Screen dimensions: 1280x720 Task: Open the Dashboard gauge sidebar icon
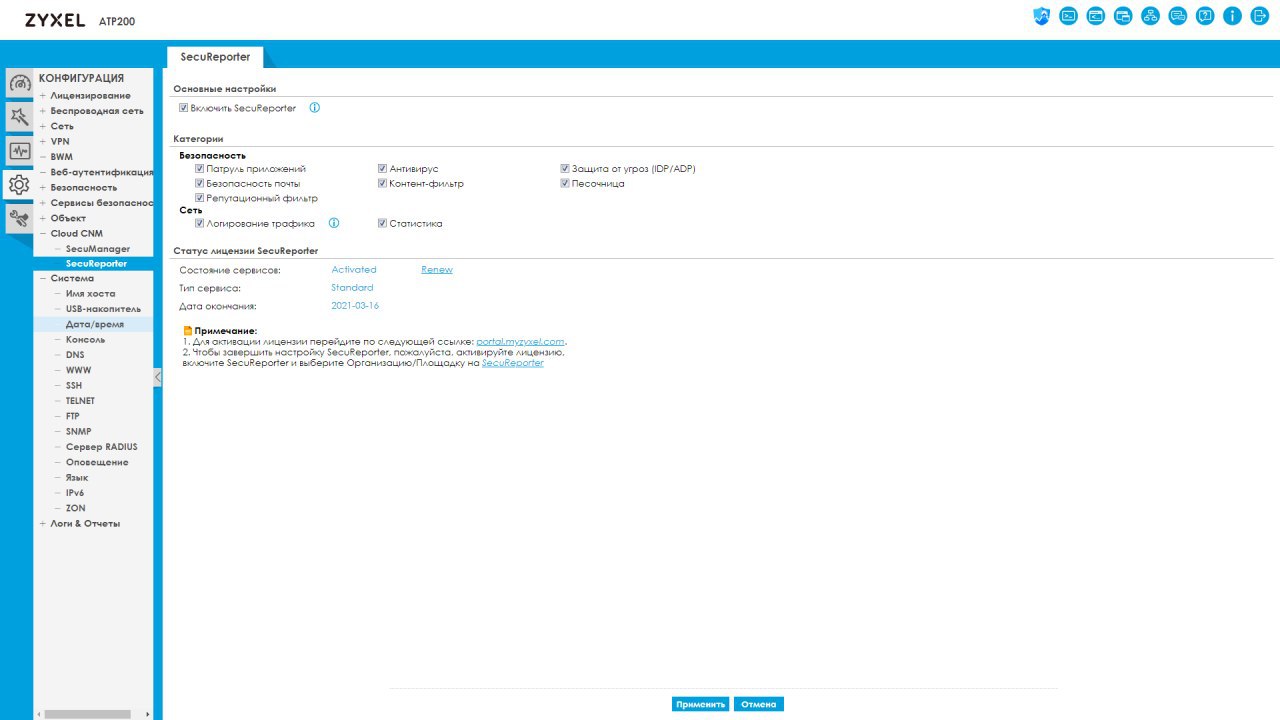(19, 83)
